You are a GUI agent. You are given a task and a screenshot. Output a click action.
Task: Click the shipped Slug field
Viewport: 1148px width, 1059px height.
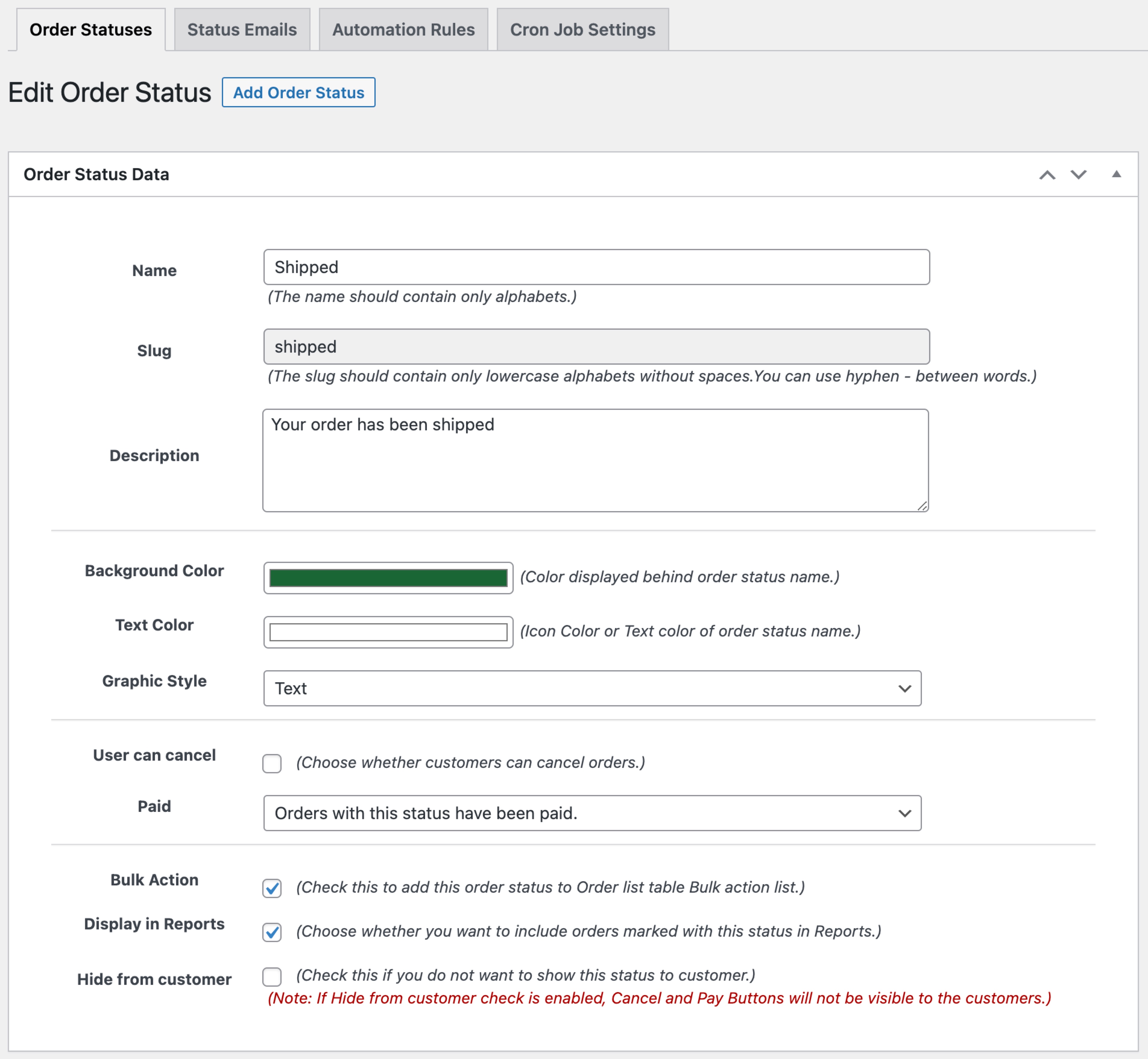(x=596, y=347)
